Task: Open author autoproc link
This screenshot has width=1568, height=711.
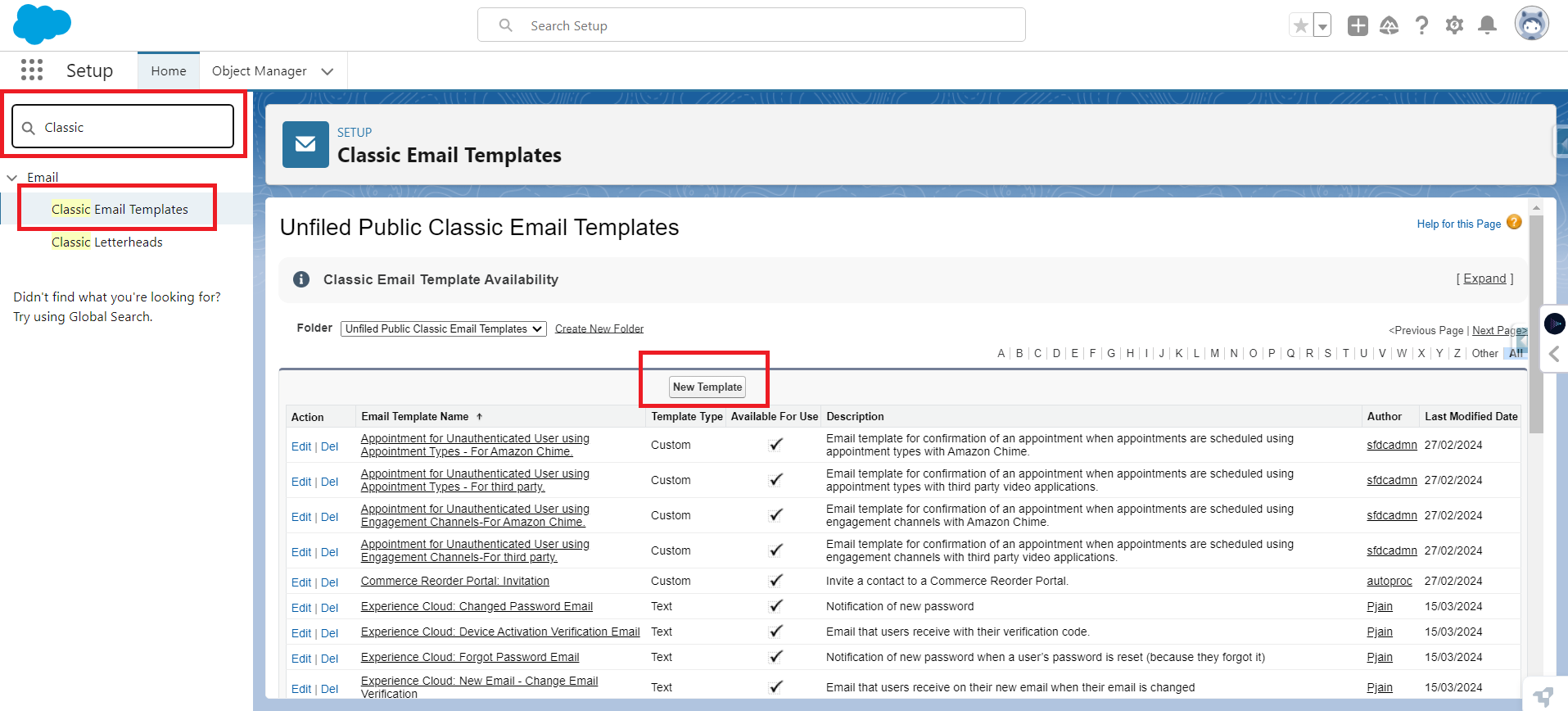Action: [1389, 581]
